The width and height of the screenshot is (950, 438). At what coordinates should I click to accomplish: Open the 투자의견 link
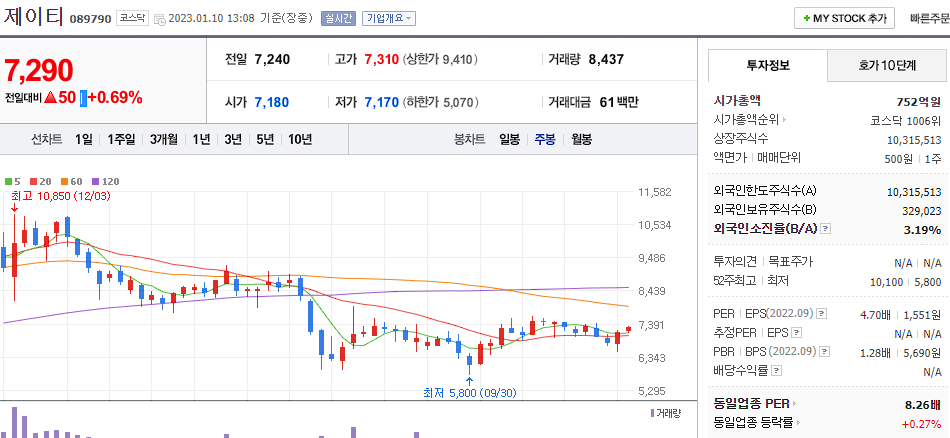[x=736, y=262]
